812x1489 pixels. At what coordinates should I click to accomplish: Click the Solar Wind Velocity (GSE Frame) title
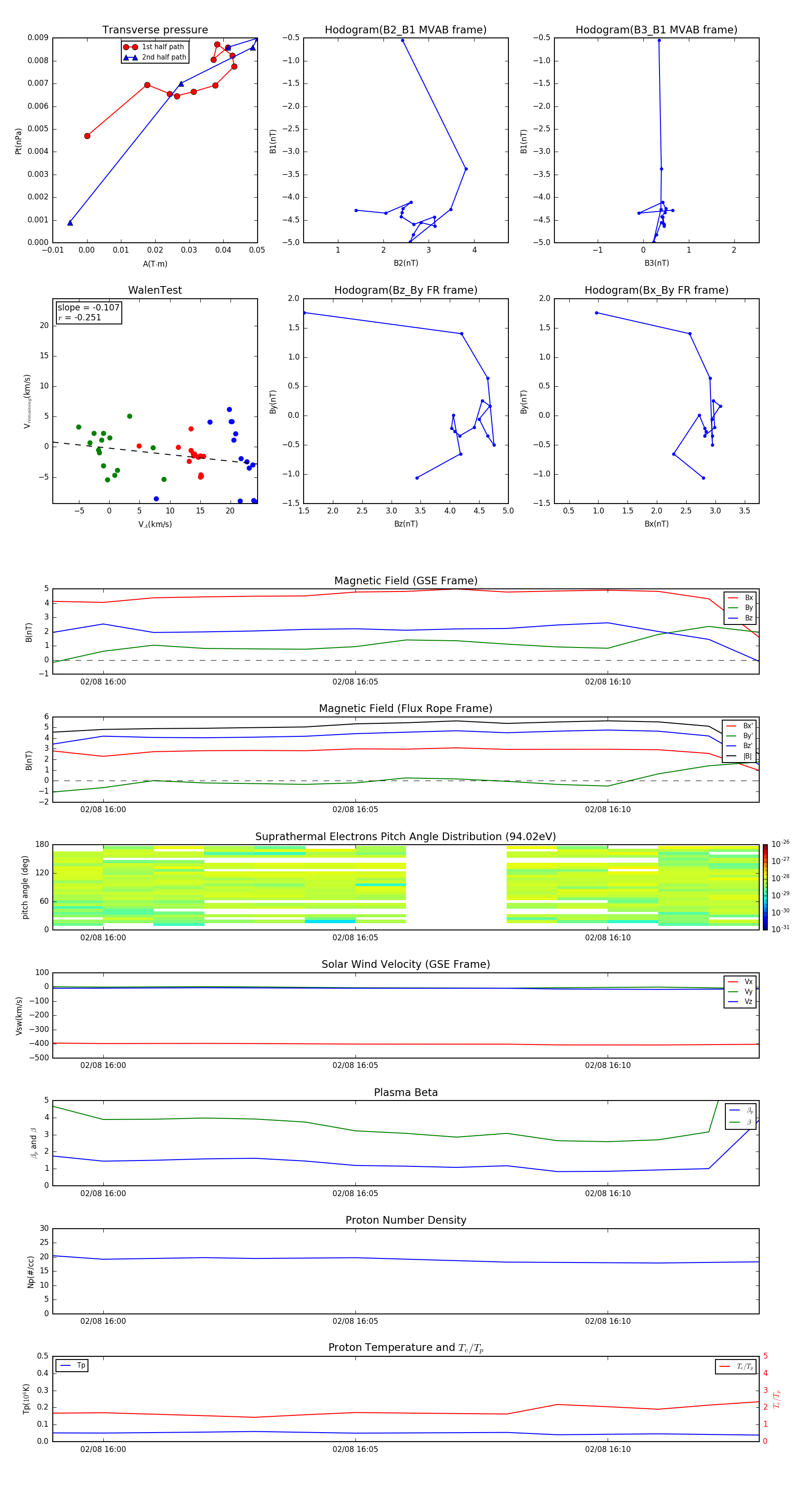tap(406, 965)
